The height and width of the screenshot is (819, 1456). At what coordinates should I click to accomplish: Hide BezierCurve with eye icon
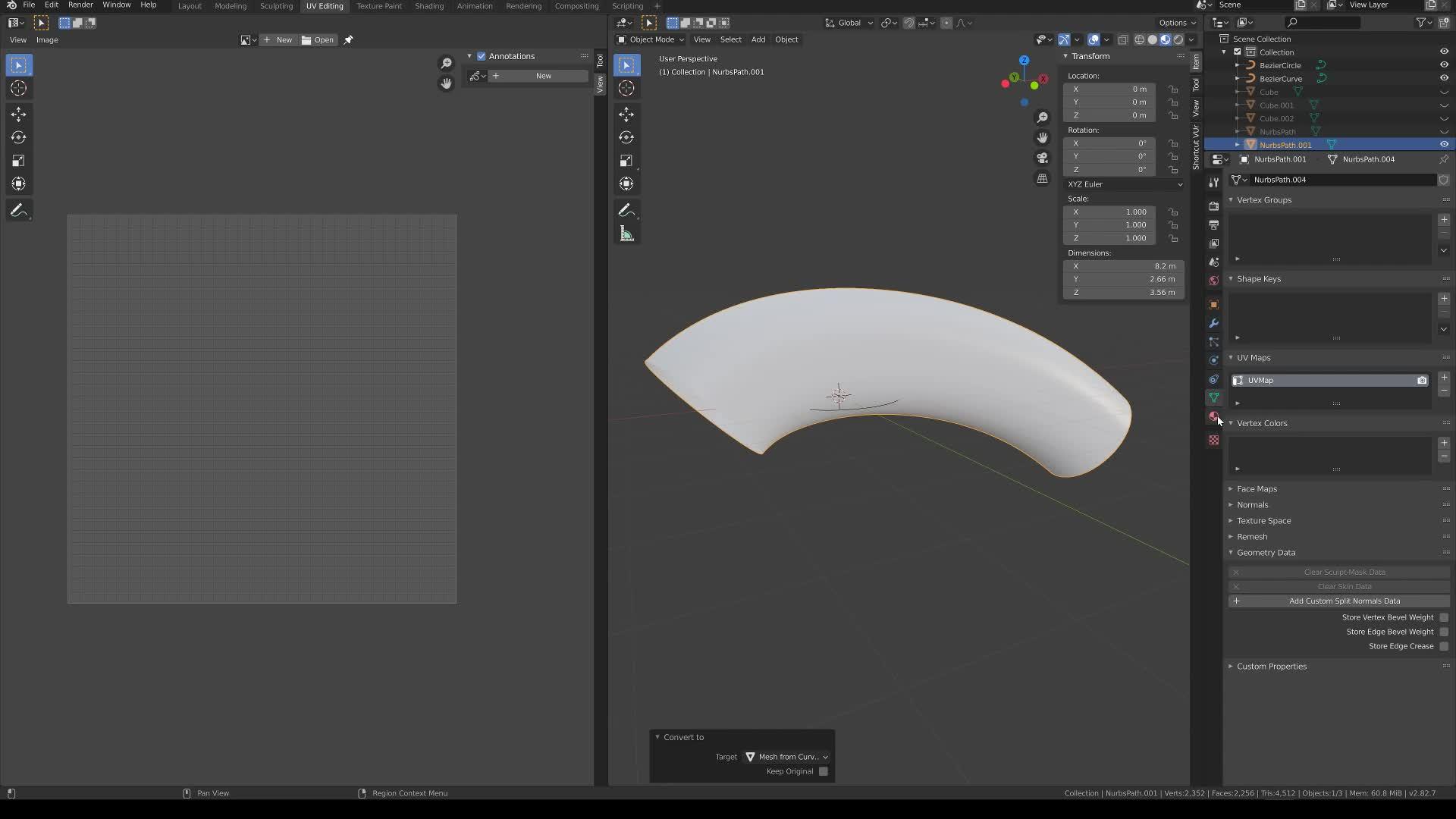(x=1444, y=78)
